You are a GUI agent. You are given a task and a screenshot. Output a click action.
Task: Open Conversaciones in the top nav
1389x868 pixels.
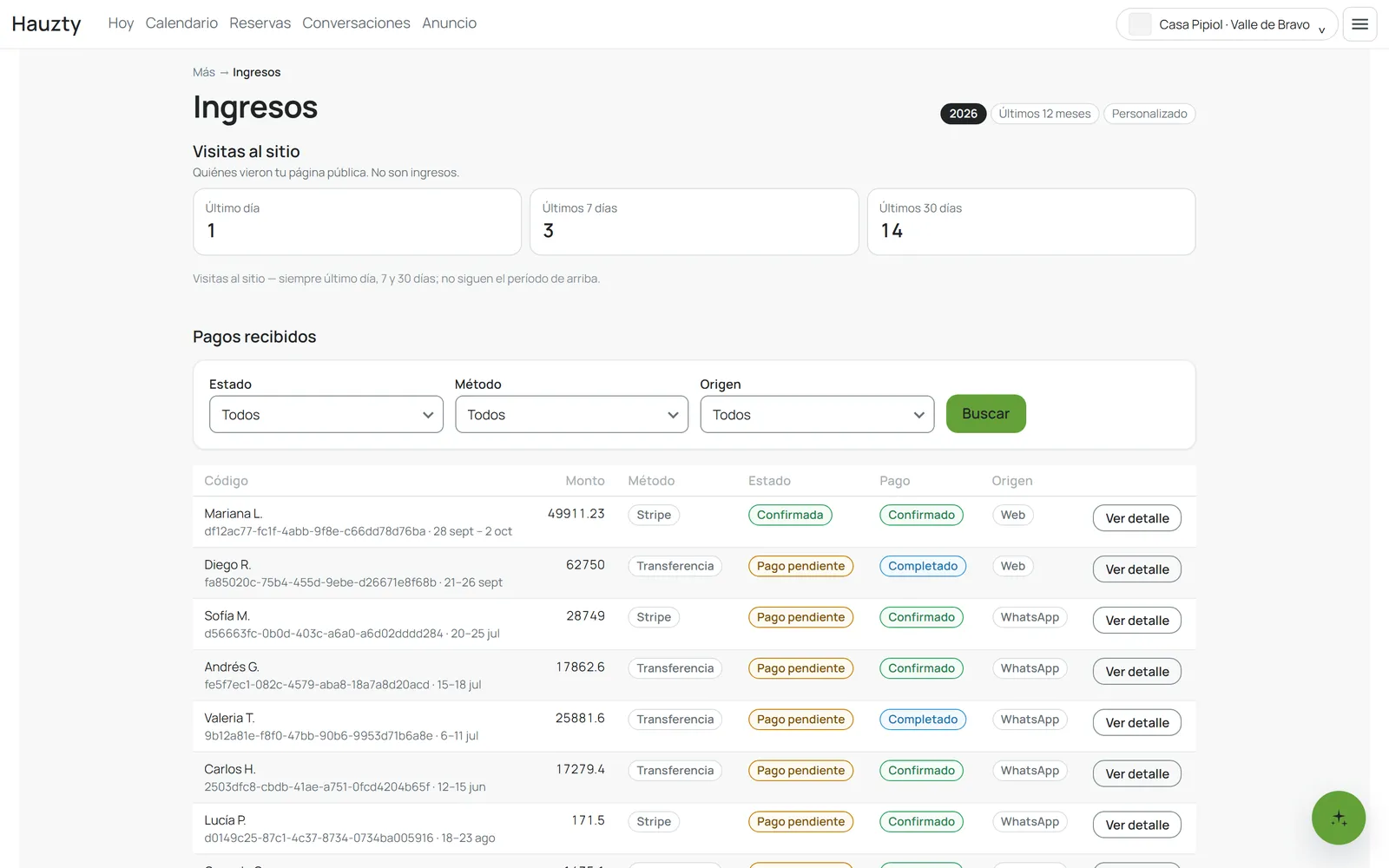coord(356,23)
